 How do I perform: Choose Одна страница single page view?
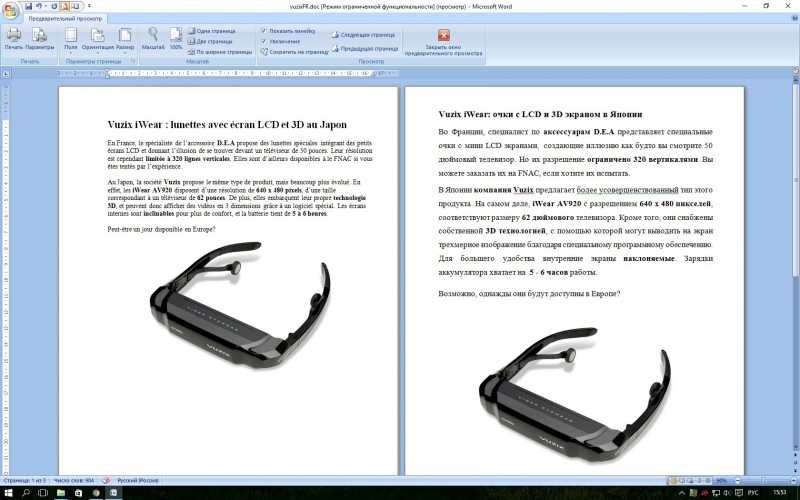point(211,31)
